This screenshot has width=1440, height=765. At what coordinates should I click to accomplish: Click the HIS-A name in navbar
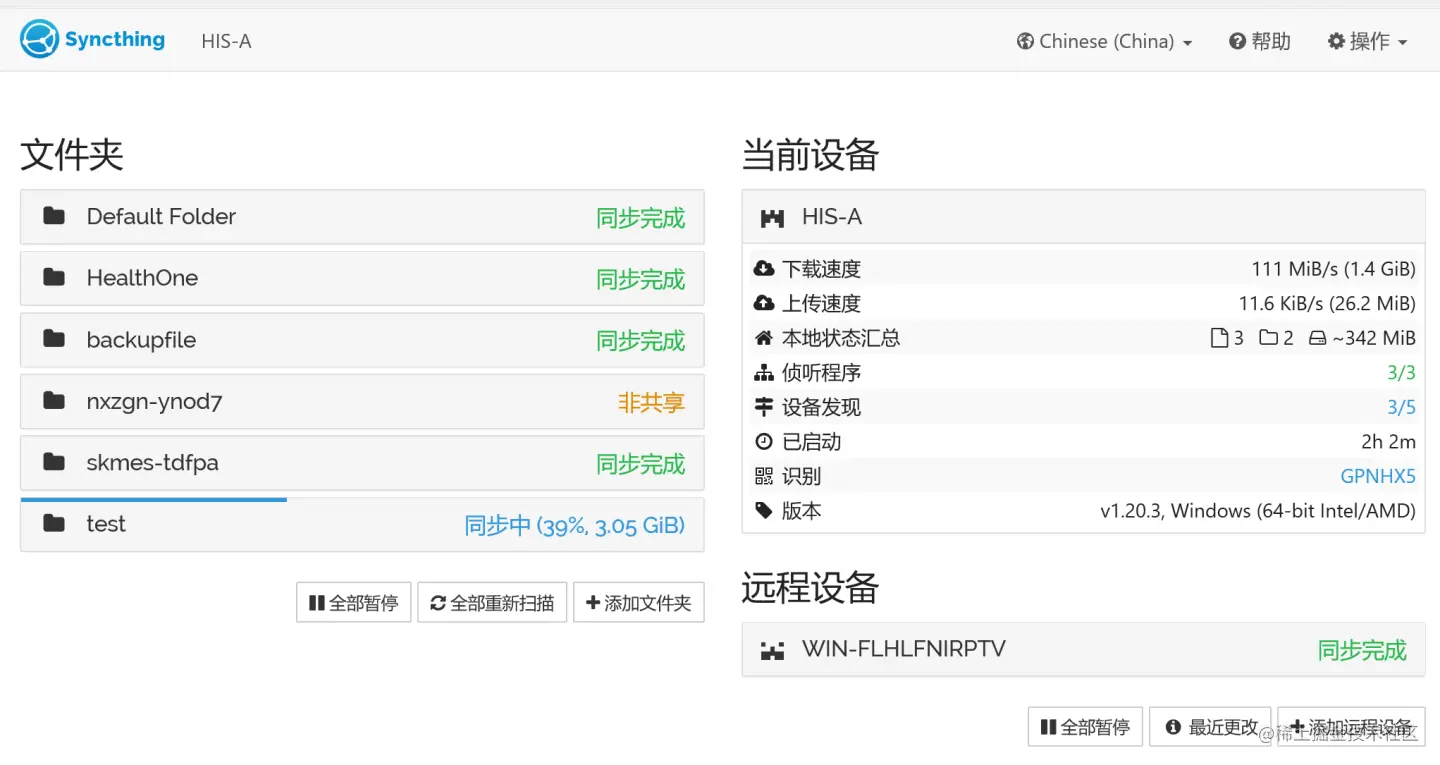(226, 41)
